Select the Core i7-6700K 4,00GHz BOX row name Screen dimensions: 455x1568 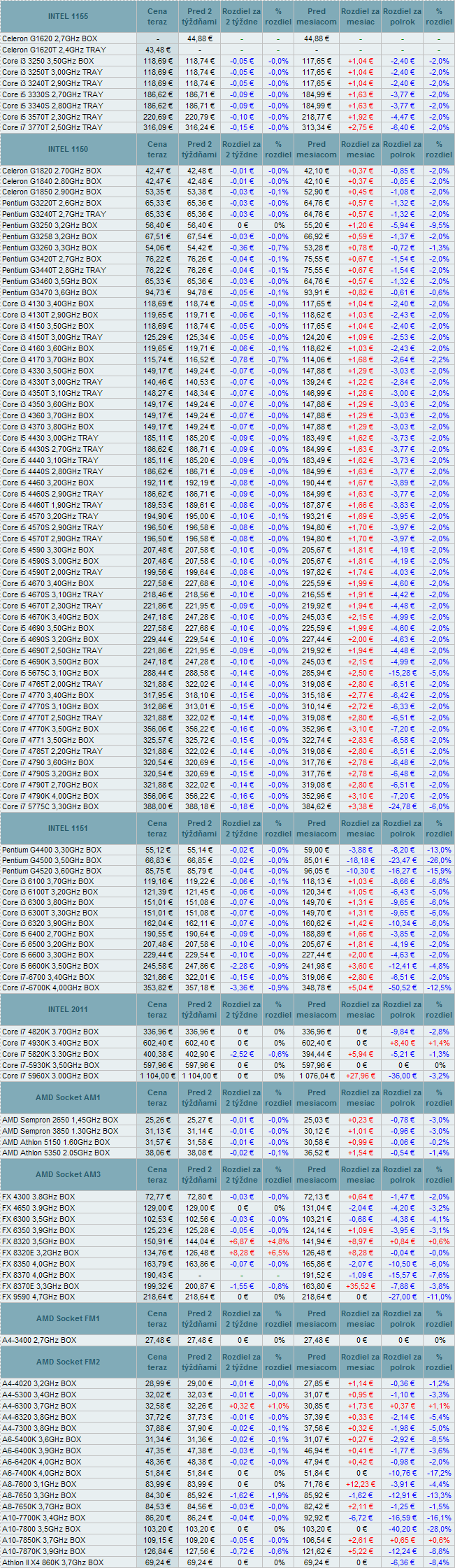coord(50,988)
